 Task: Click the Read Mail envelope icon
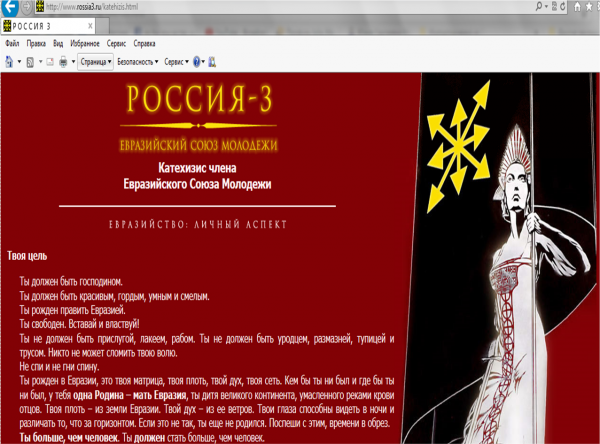[50, 62]
